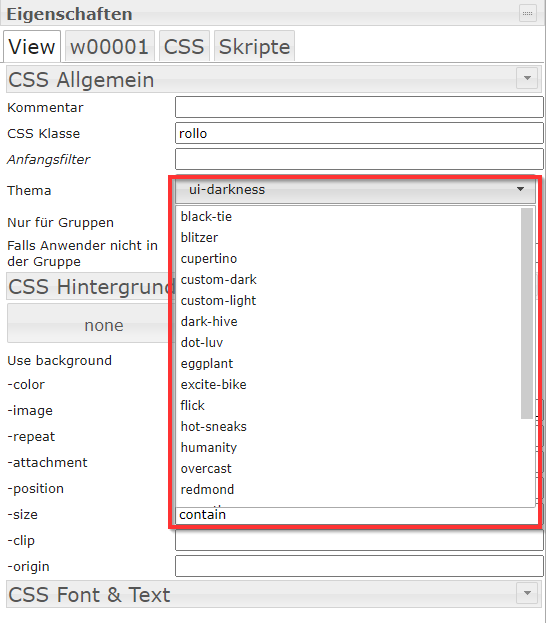Image resolution: width=546 pixels, height=623 pixels.
Task: Open the w00001 tab
Action: 109,46
